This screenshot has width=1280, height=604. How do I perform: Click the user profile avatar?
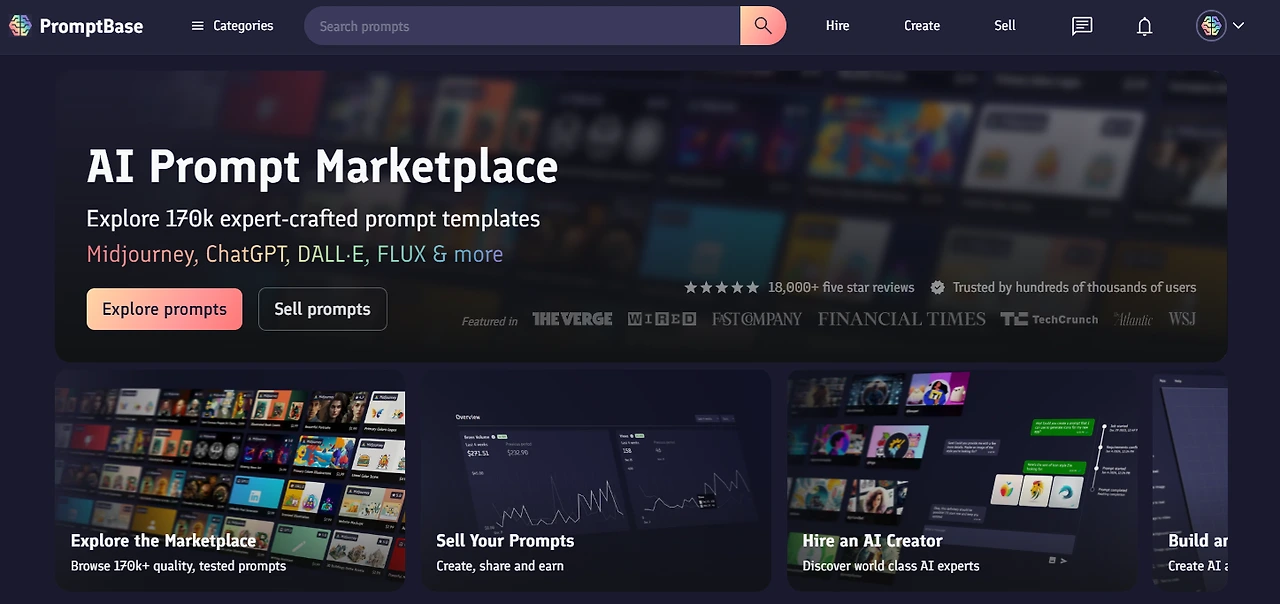pyautogui.click(x=1211, y=26)
